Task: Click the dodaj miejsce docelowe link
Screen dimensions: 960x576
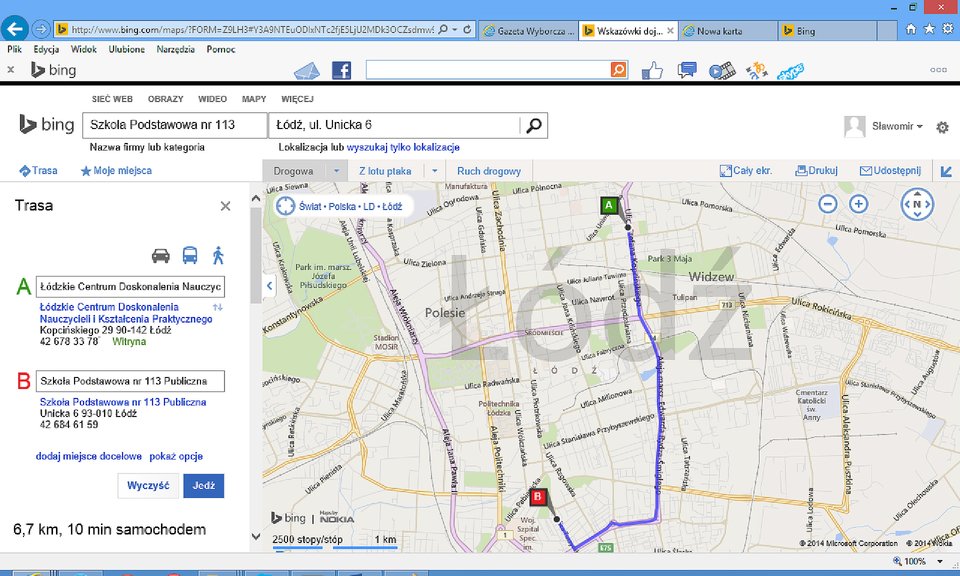Action: tap(89, 457)
